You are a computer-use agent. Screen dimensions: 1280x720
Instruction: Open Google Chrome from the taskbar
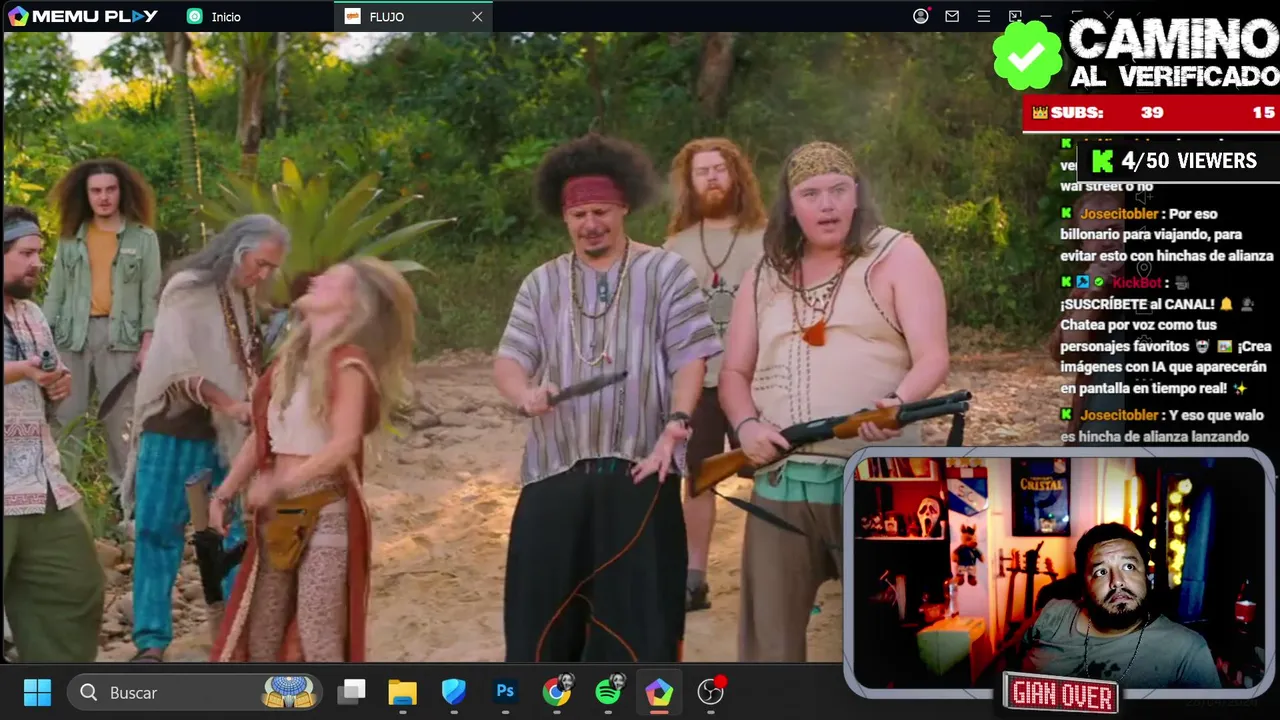[557, 691]
